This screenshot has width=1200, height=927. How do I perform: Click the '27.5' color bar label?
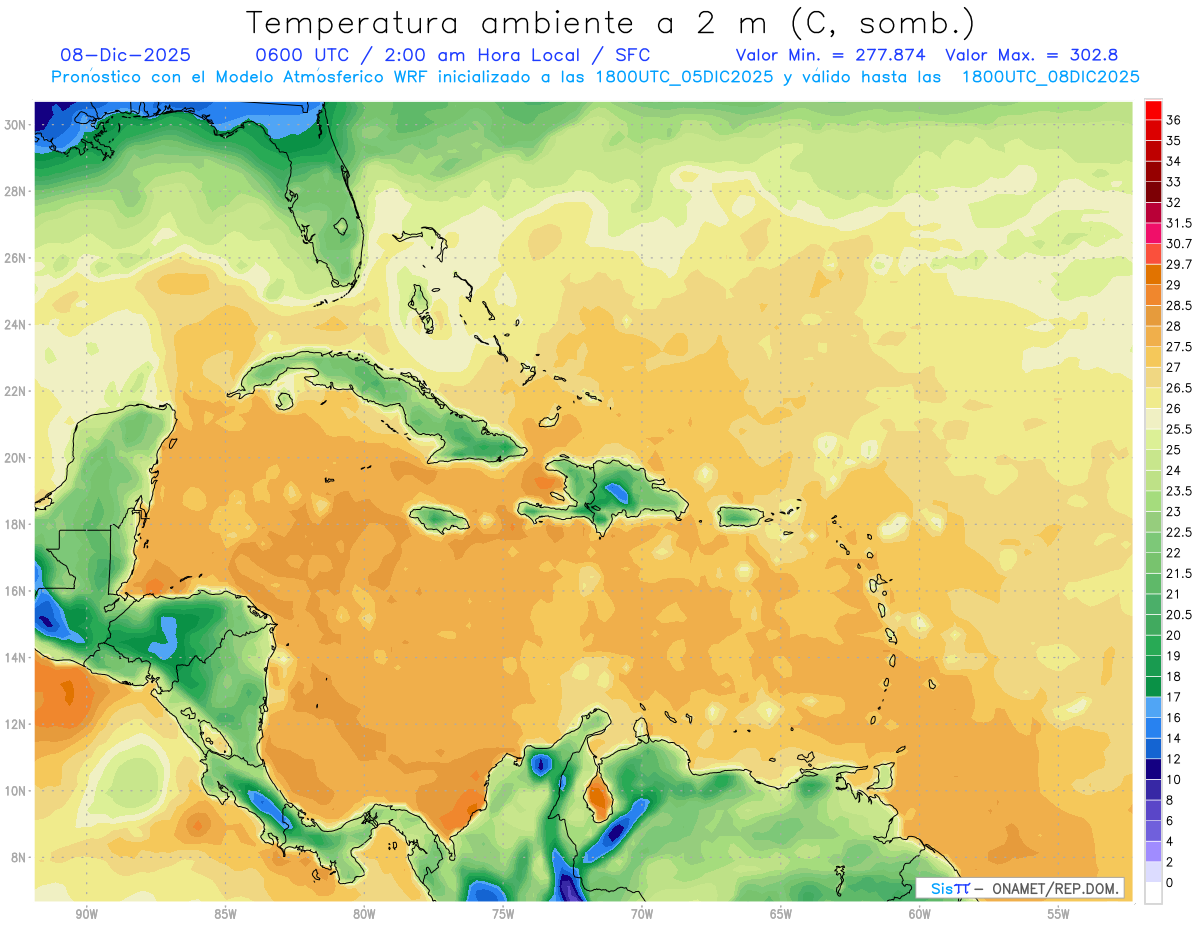point(1179,347)
